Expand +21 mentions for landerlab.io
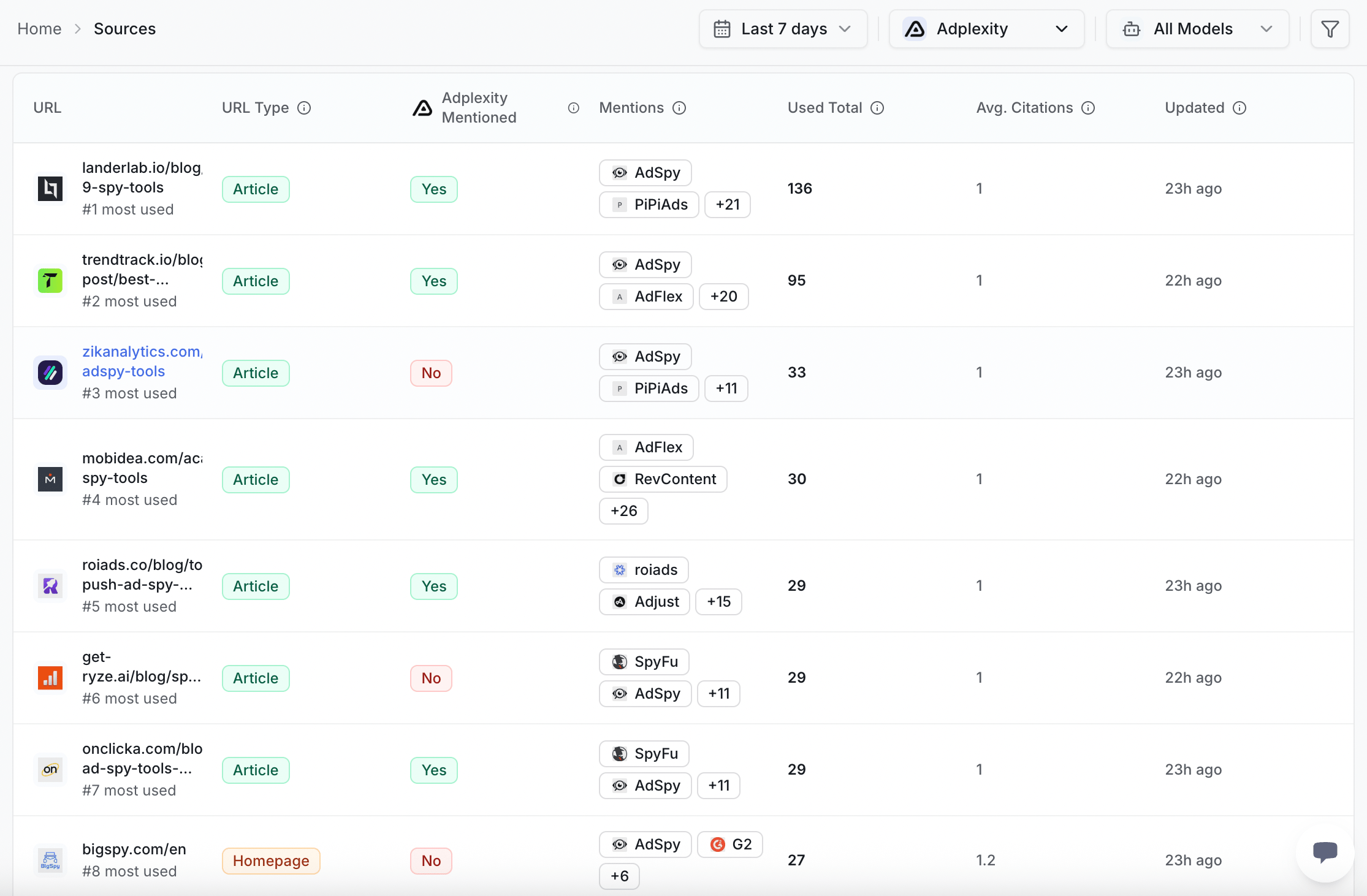Image resolution: width=1367 pixels, height=896 pixels. pos(728,205)
